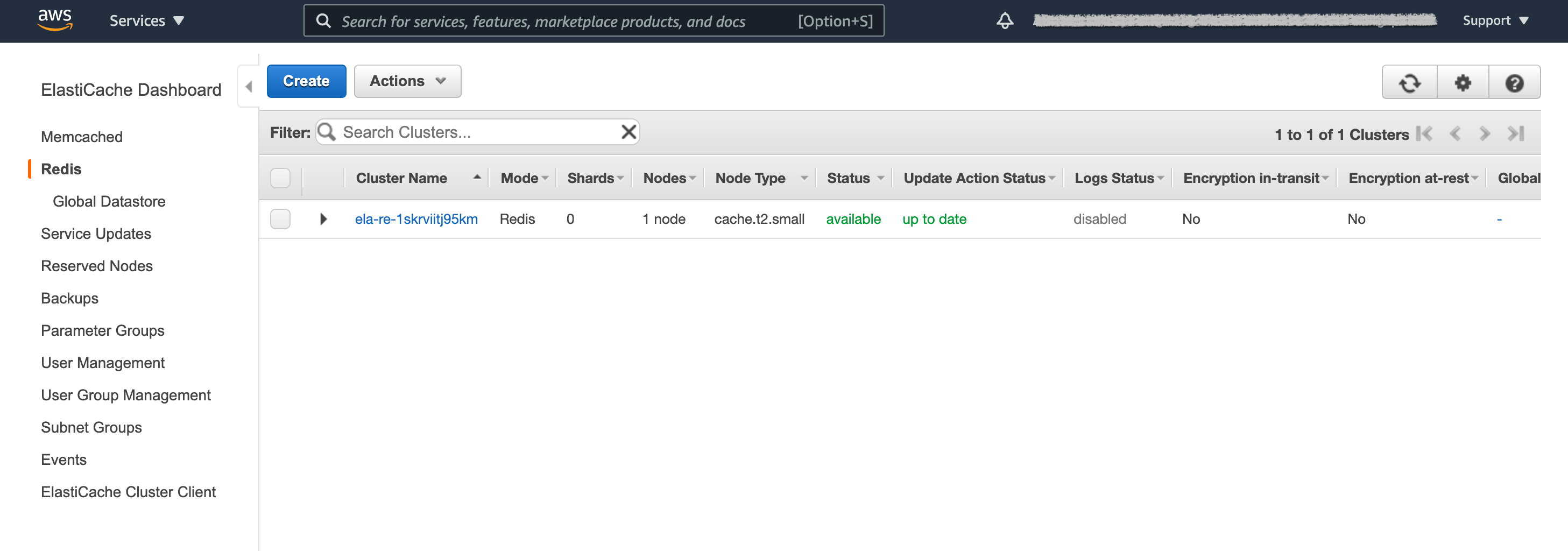The image size is (1568, 551).
Task: Open the Status column dropdown
Action: [880, 179]
